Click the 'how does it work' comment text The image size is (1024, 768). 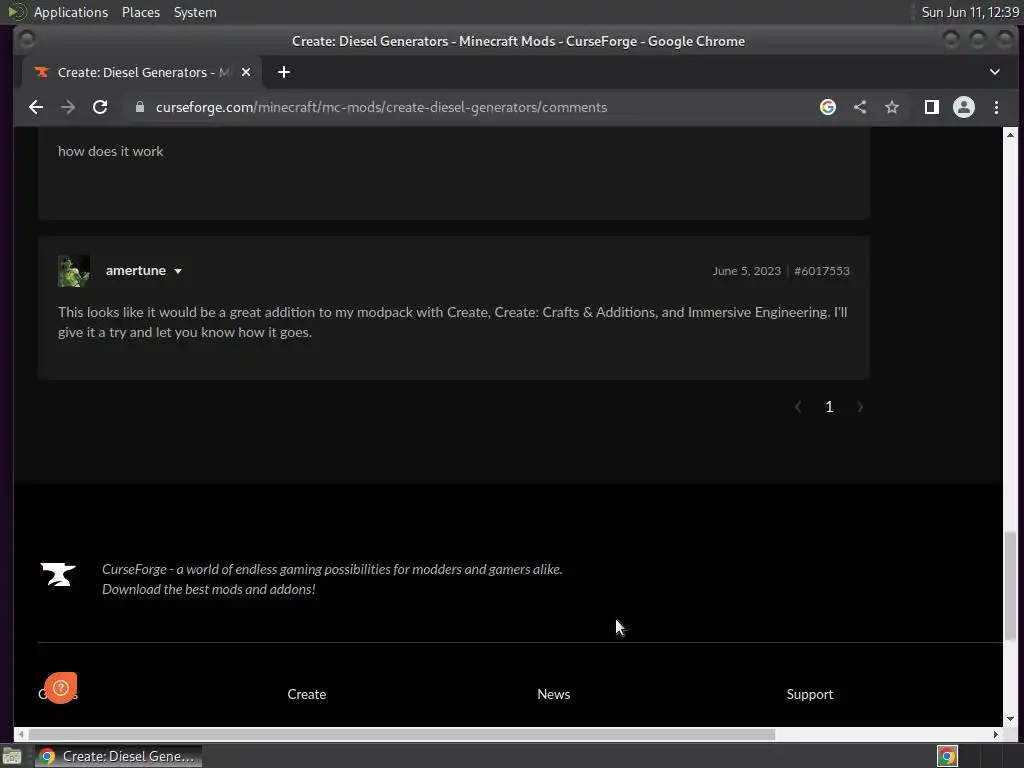[x=110, y=151]
